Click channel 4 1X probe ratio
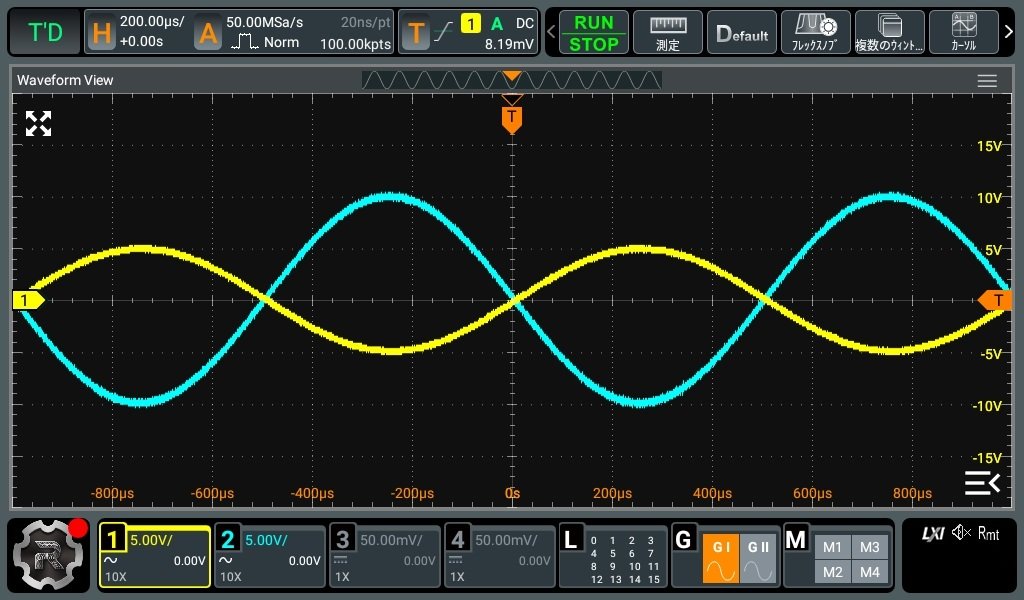The image size is (1024, 600). (457, 577)
